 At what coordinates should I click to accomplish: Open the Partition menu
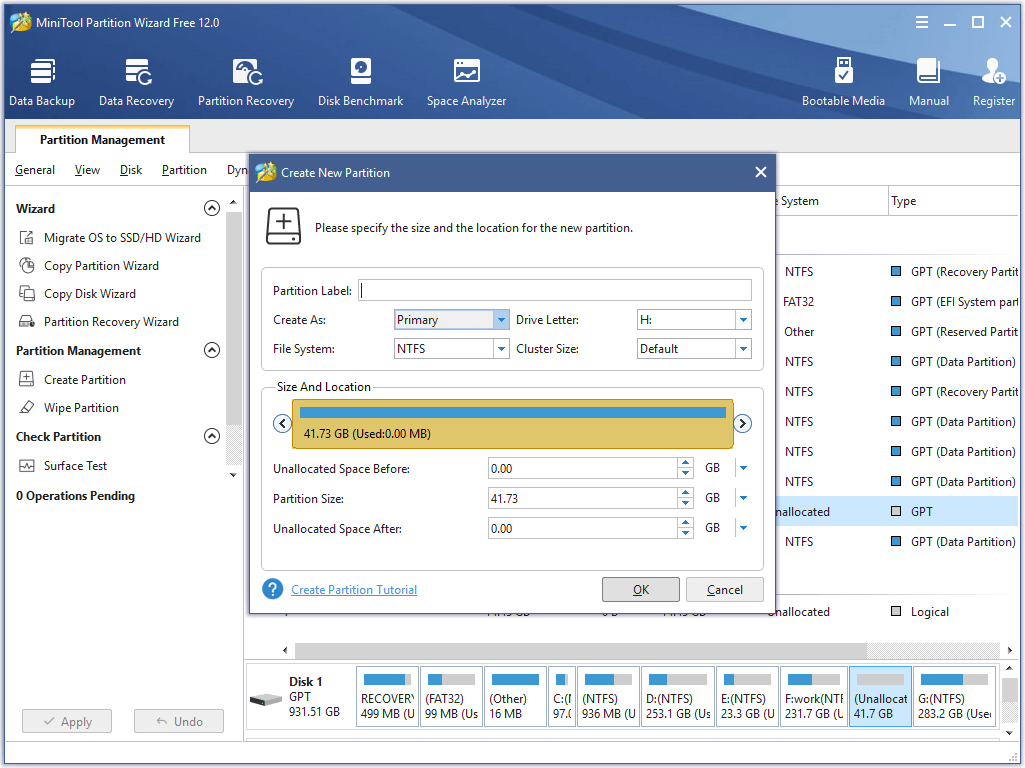[x=184, y=170]
